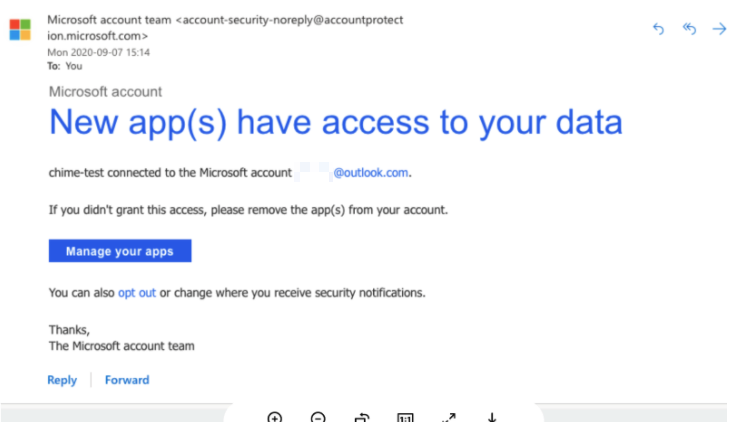This screenshot has height=422, width=737.
Task: Rotate the image with rotate icon
Action: tap(362, 417)
